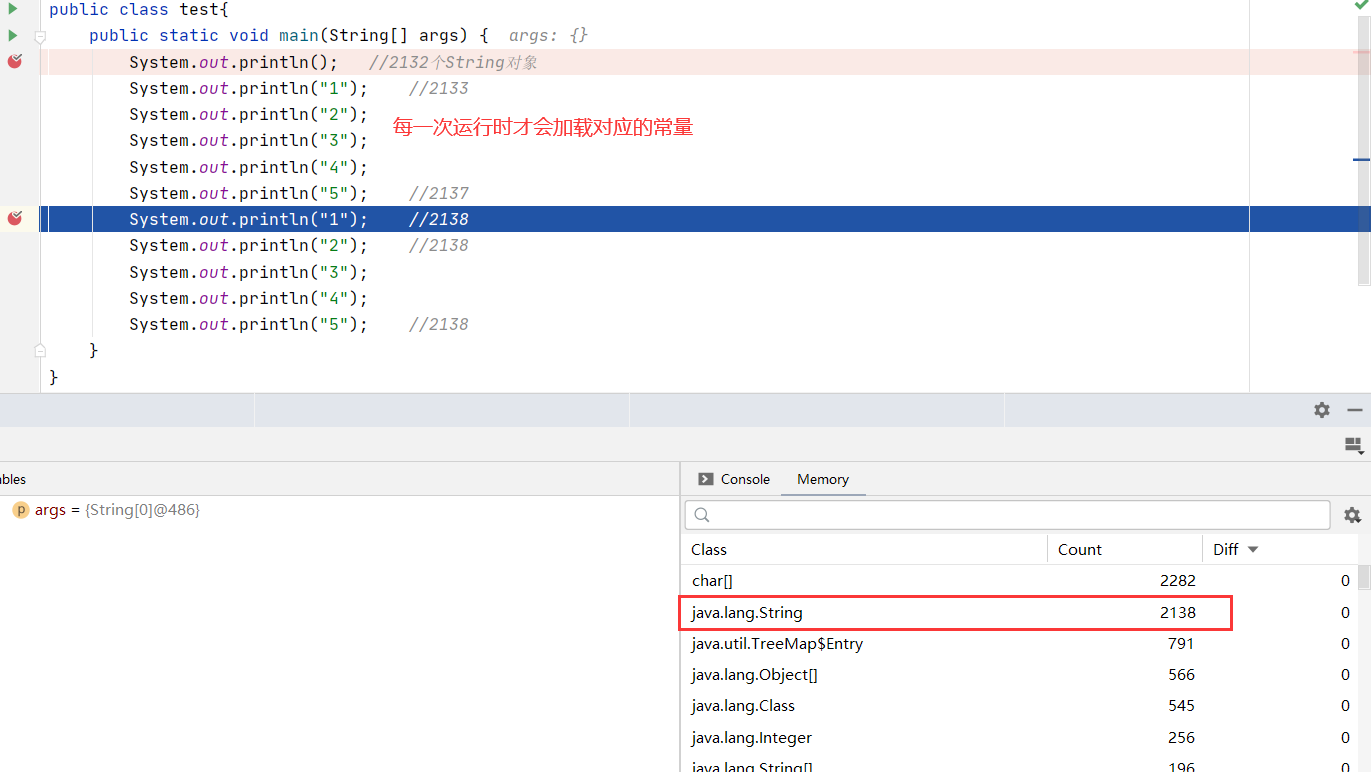Run the test class via green gutter arrow
Viewport: 1371px width, 772px height.
[12, 10]
